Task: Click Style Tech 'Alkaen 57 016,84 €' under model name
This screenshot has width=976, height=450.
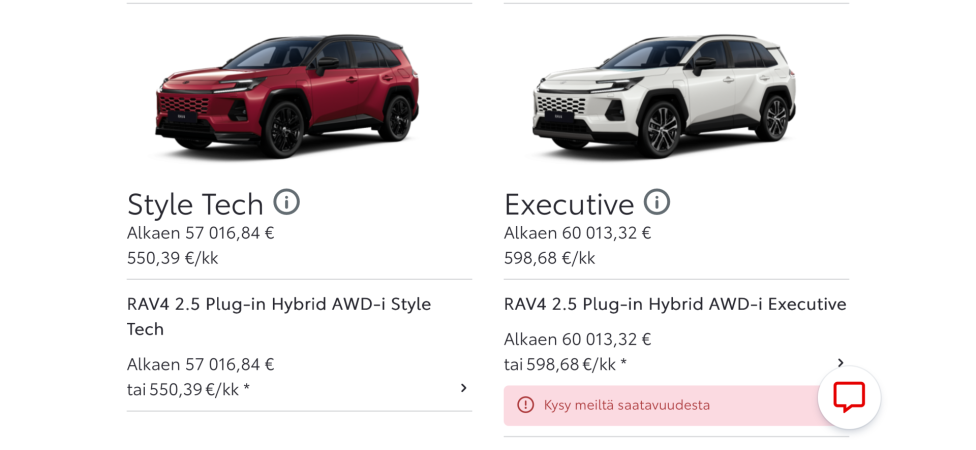Action: (x=200, y=364)
